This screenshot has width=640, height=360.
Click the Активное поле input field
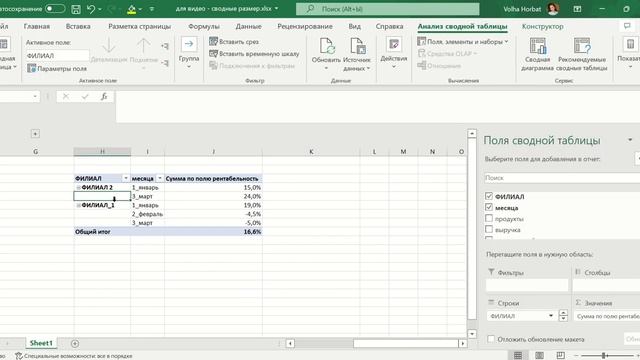57,56
